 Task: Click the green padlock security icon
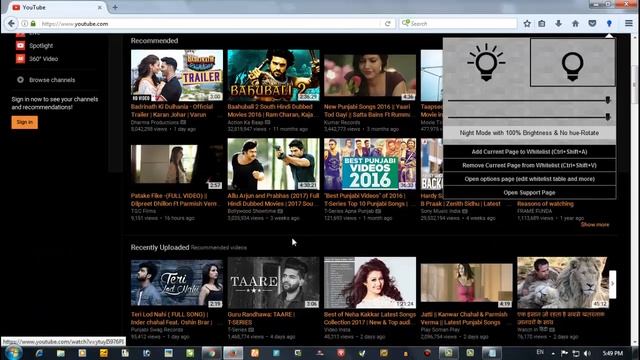point(33,24)
